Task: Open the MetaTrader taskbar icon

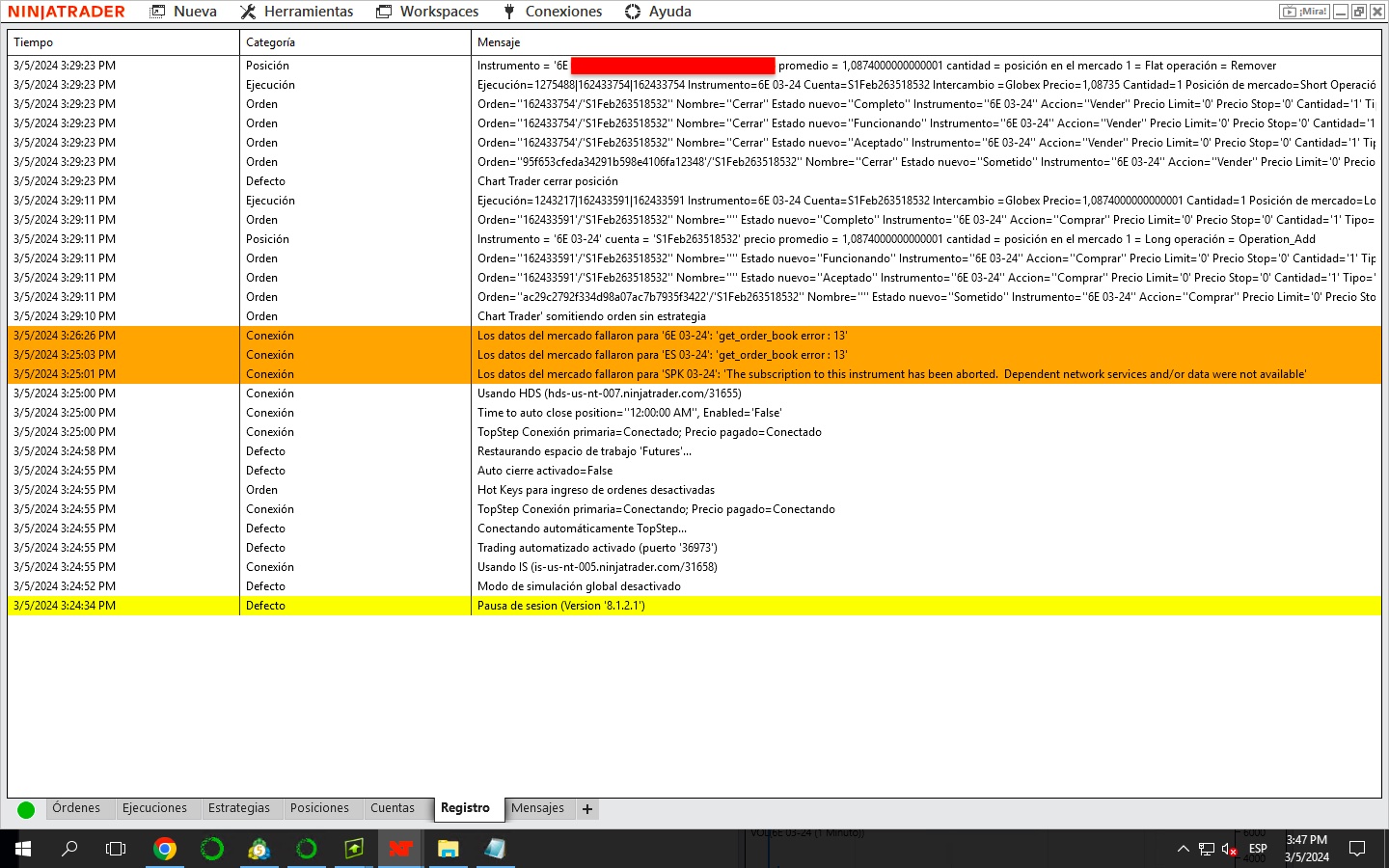Action: (259, 849)
